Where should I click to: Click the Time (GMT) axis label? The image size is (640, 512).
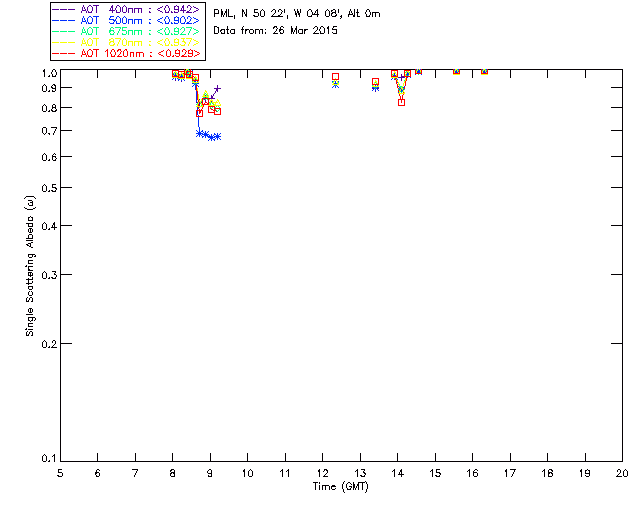pos(340,487)
